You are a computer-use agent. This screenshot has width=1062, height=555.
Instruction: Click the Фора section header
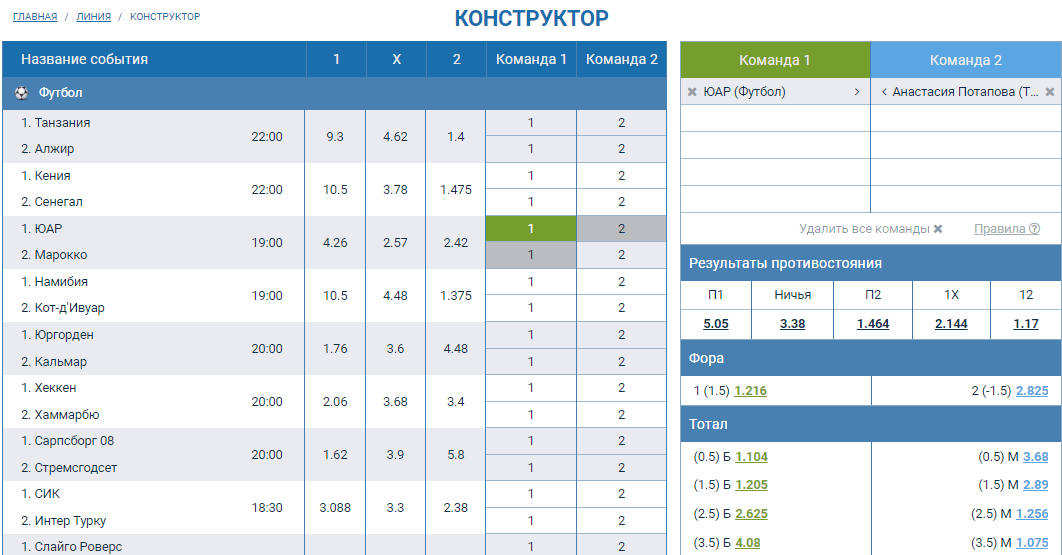[871, 358]
